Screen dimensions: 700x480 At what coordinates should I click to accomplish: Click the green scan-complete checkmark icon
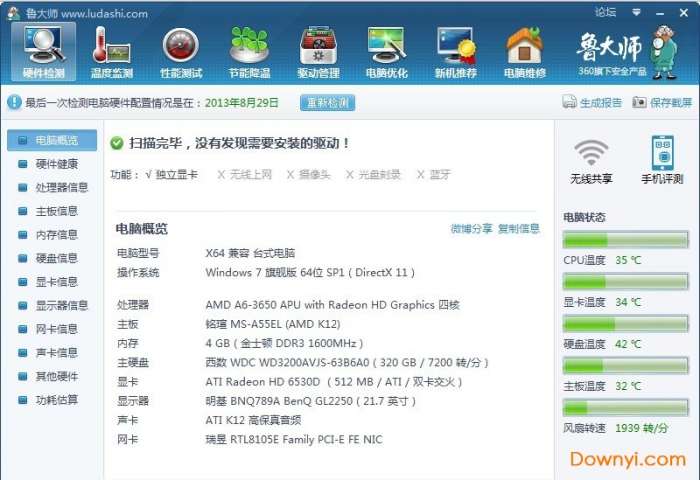click(117, 143)
